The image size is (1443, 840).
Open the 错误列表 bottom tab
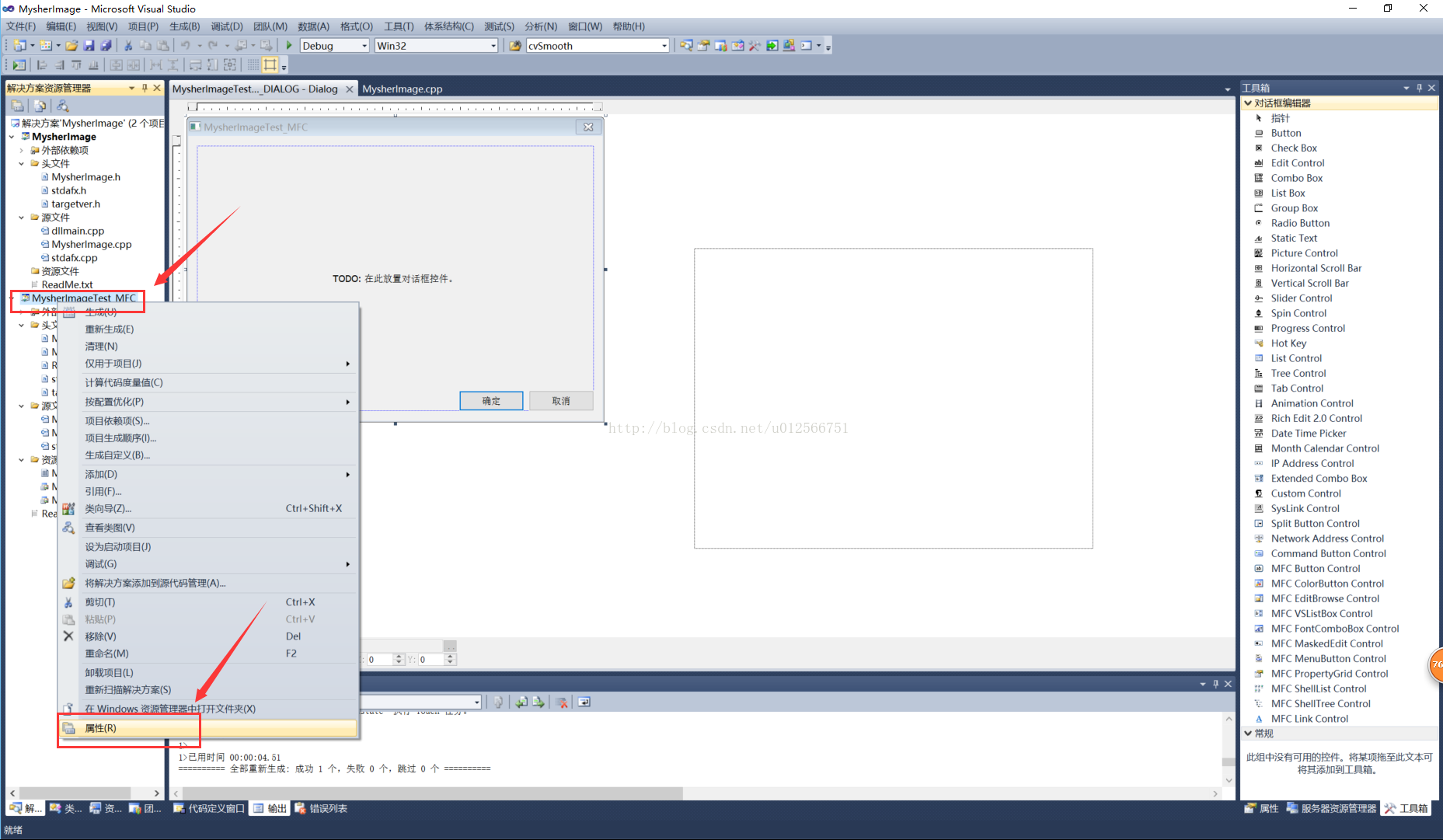(x=321, y=809)
